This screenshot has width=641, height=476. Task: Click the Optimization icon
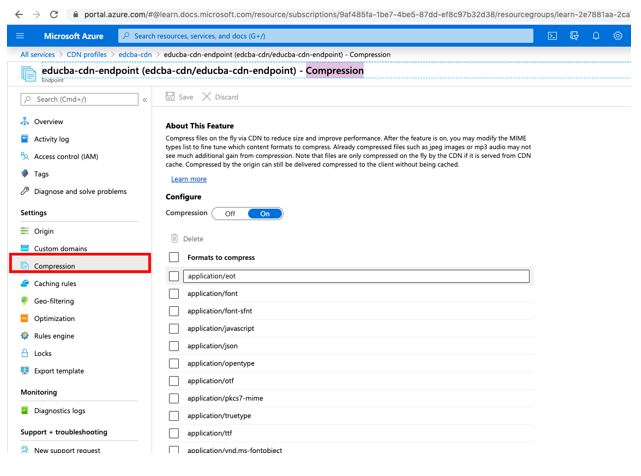25,318
